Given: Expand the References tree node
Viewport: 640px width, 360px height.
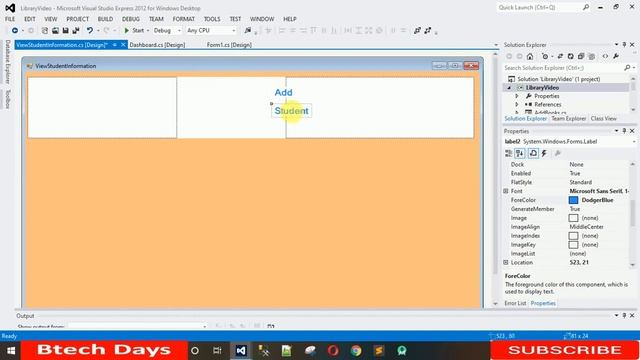Looking at the screenshot, I should tap(517, 105).
